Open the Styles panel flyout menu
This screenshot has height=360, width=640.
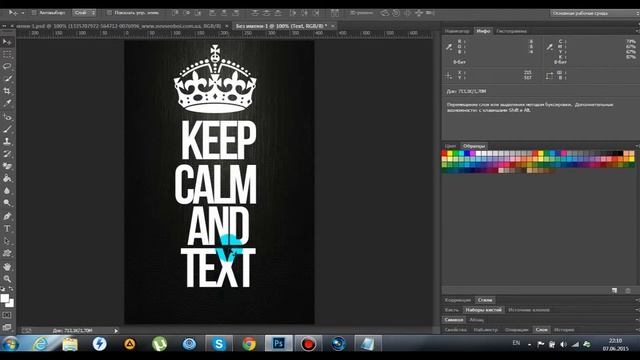click(x=637, y=300)
